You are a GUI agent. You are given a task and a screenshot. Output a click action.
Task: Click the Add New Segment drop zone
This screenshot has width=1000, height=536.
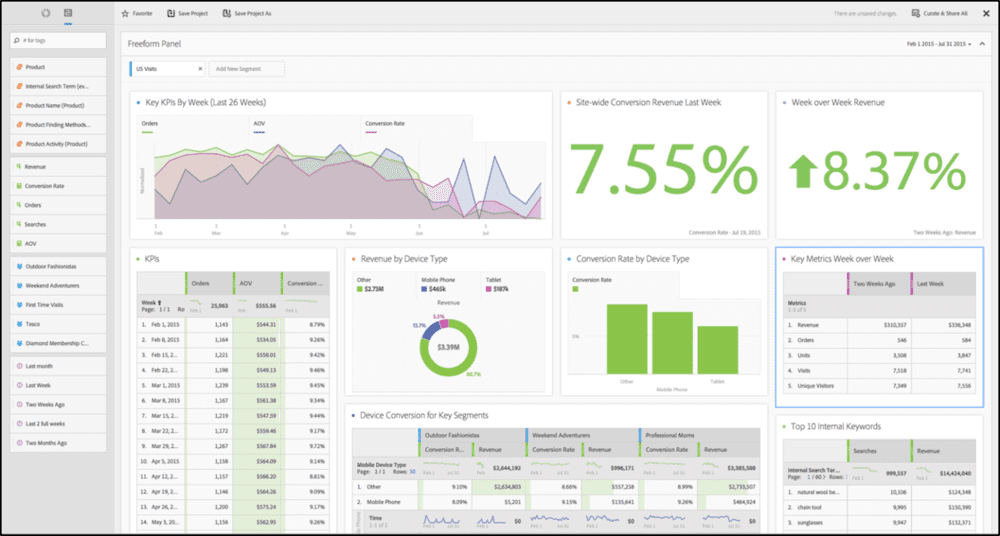(x=247, y=69)
